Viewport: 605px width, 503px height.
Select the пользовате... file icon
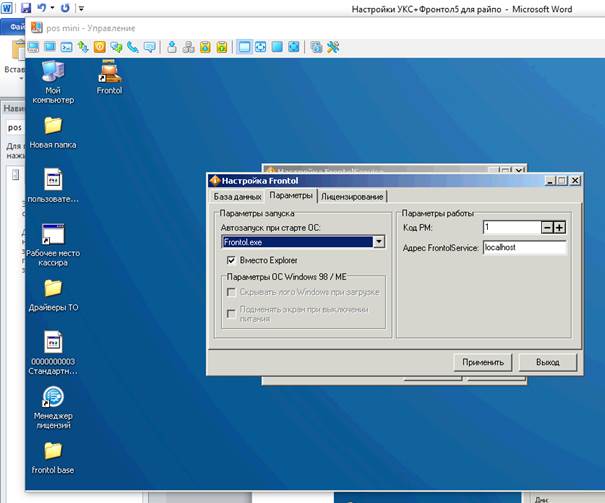(53, 186)
